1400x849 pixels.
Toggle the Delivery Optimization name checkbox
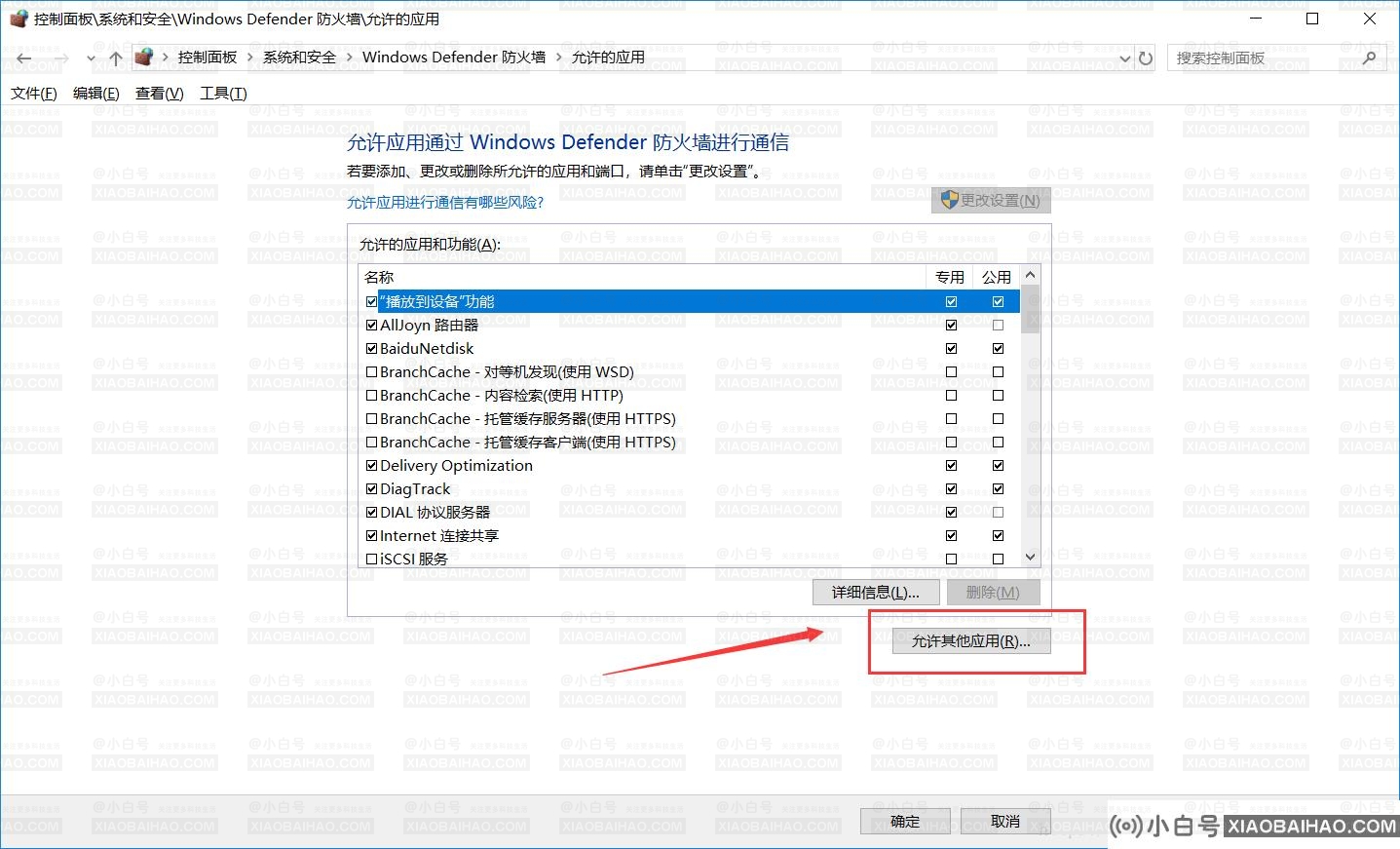point(371,466)
